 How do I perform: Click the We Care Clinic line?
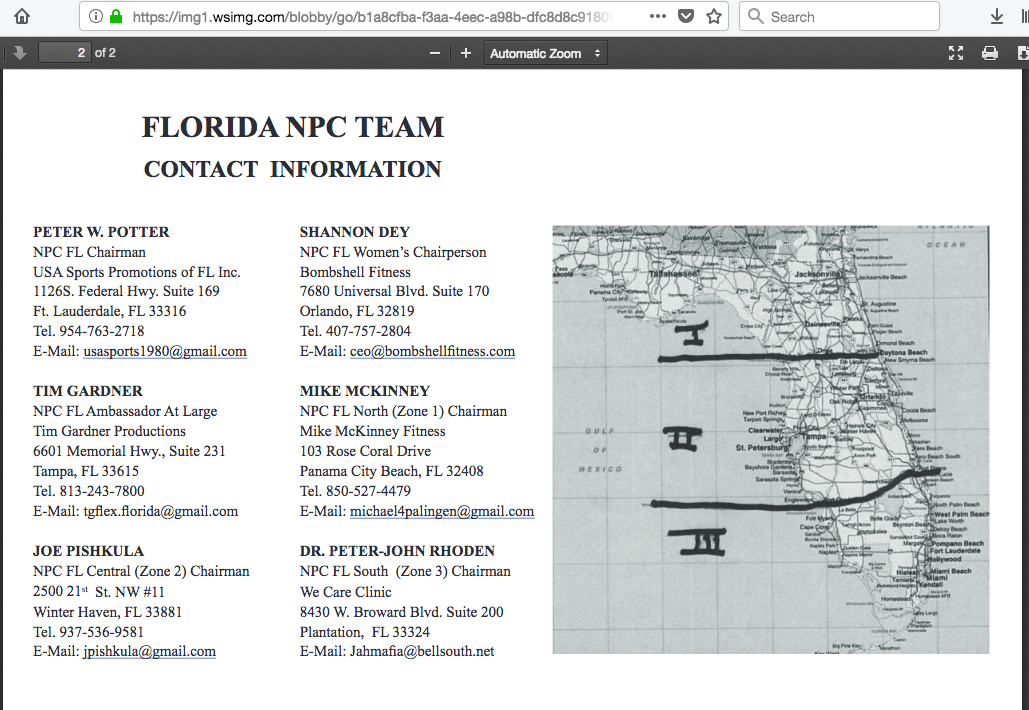(x=345, y=592)
